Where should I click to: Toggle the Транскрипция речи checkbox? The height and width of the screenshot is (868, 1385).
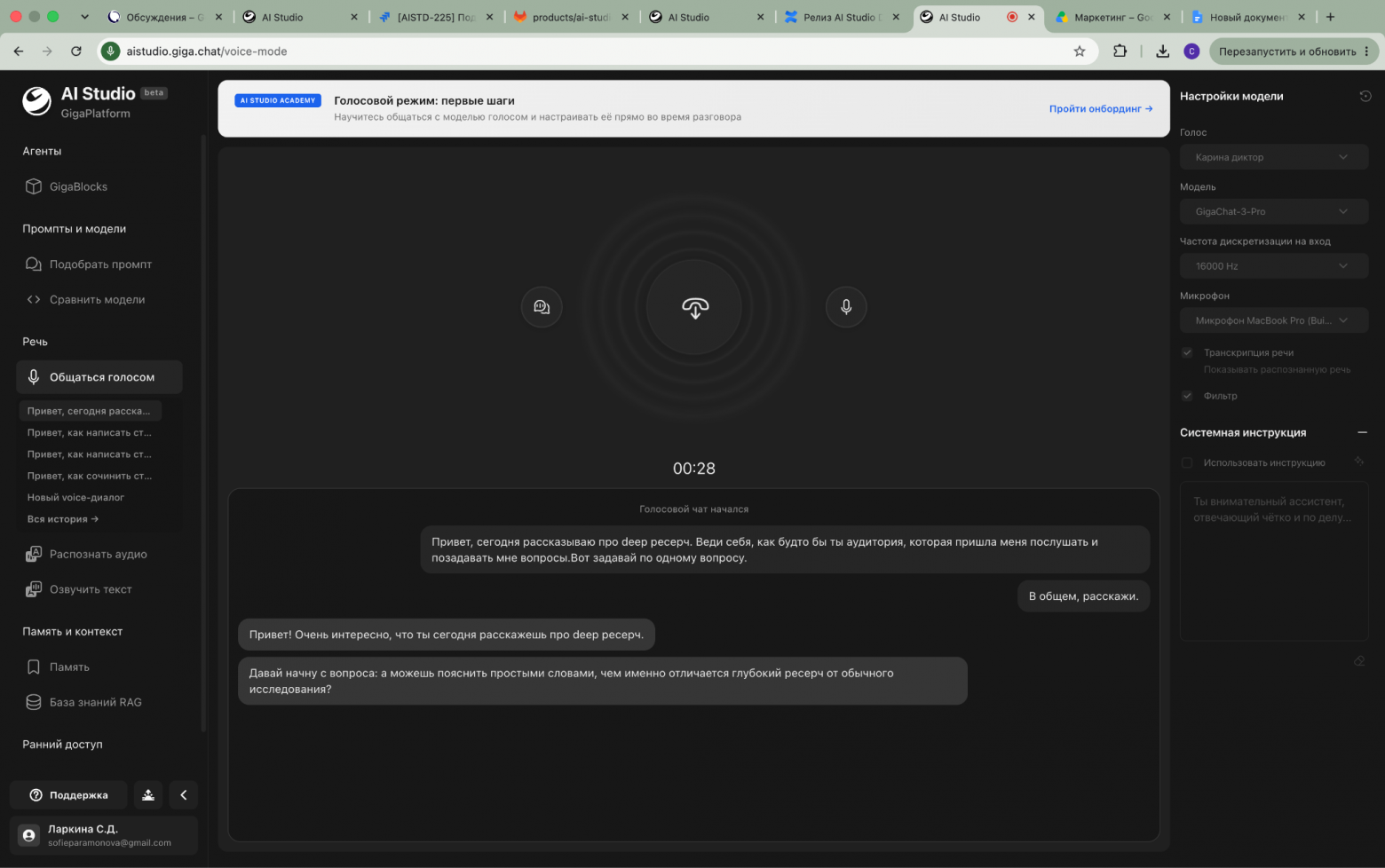point(1187,352)
